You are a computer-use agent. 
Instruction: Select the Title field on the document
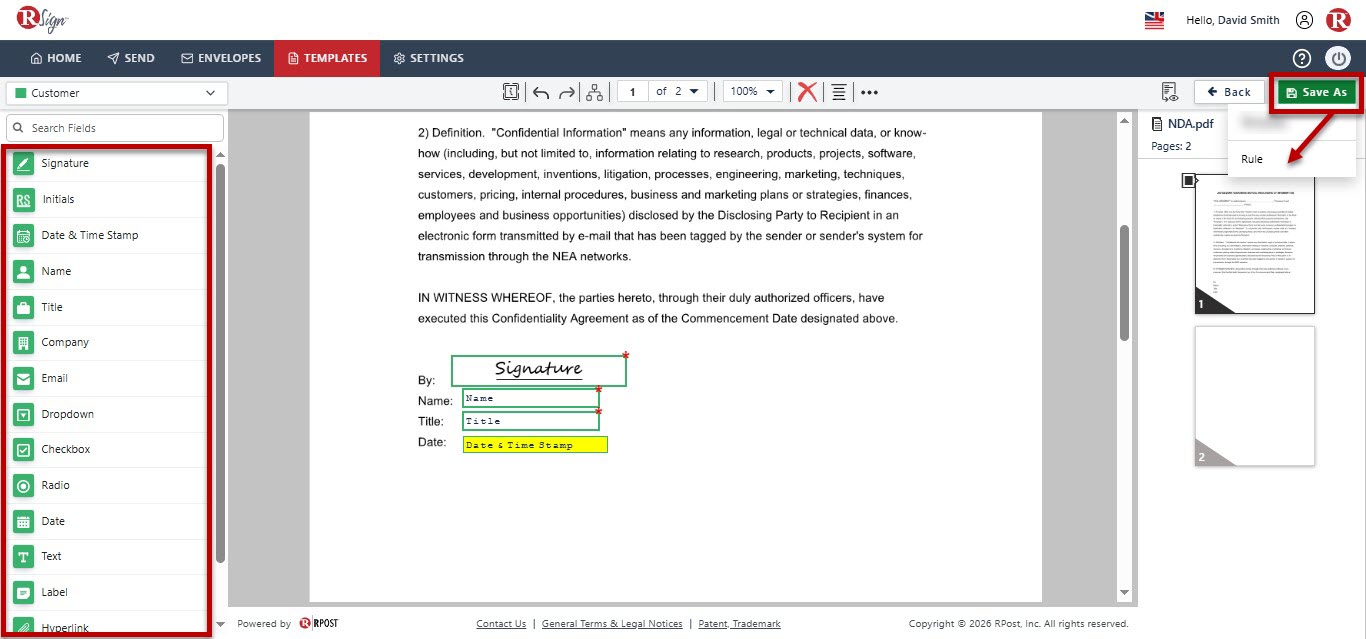tap(531, 421)
